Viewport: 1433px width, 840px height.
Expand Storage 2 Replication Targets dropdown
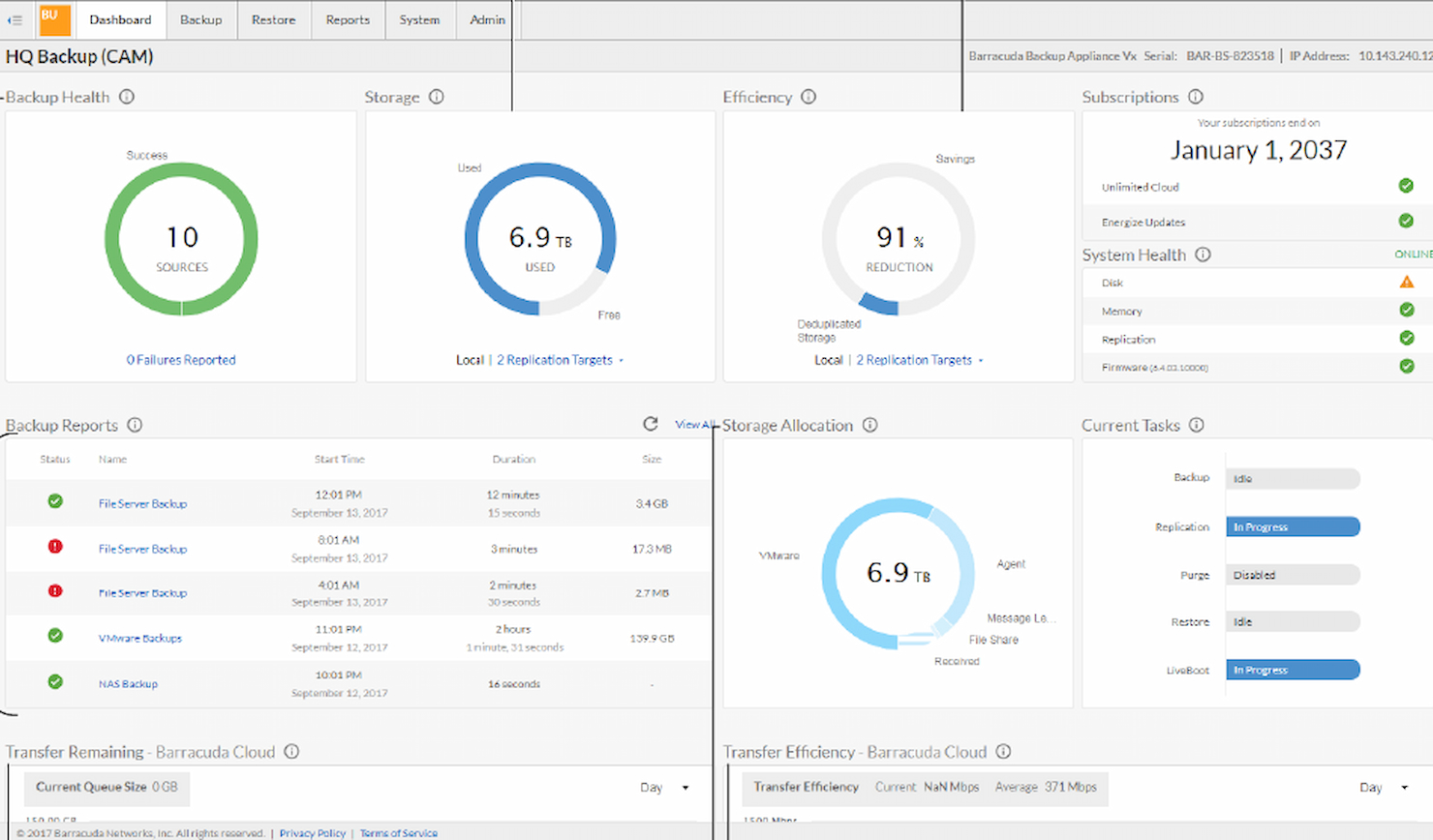point(560,360)
